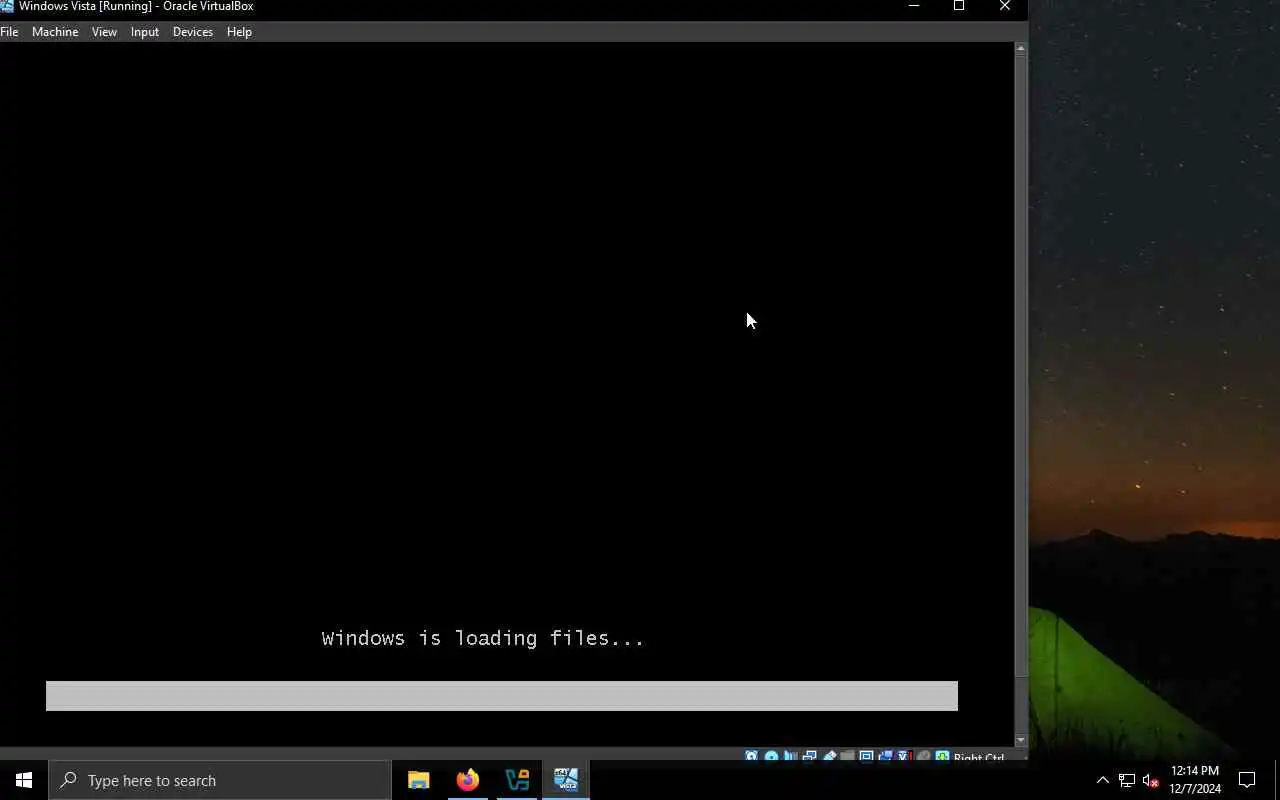Image resolution: width=1280 pixels, height=800 pixels.
Task: Click the hard disk activity status icon
Action: click(751, 756)
